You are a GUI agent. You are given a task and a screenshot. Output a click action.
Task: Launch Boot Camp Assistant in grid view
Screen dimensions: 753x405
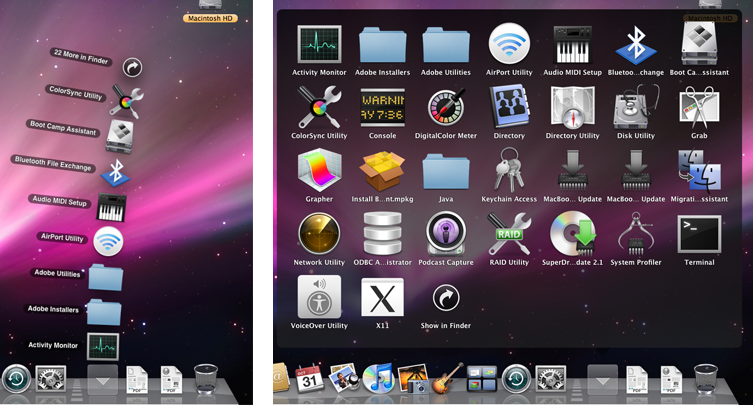pos(699,44)
